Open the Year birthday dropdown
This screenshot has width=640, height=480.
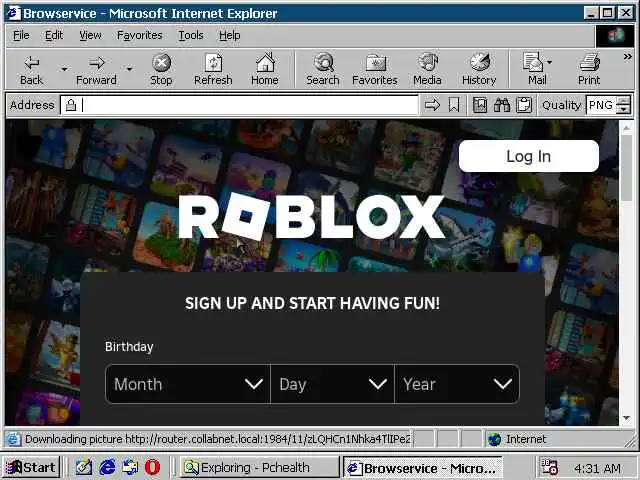pos(457,384)
